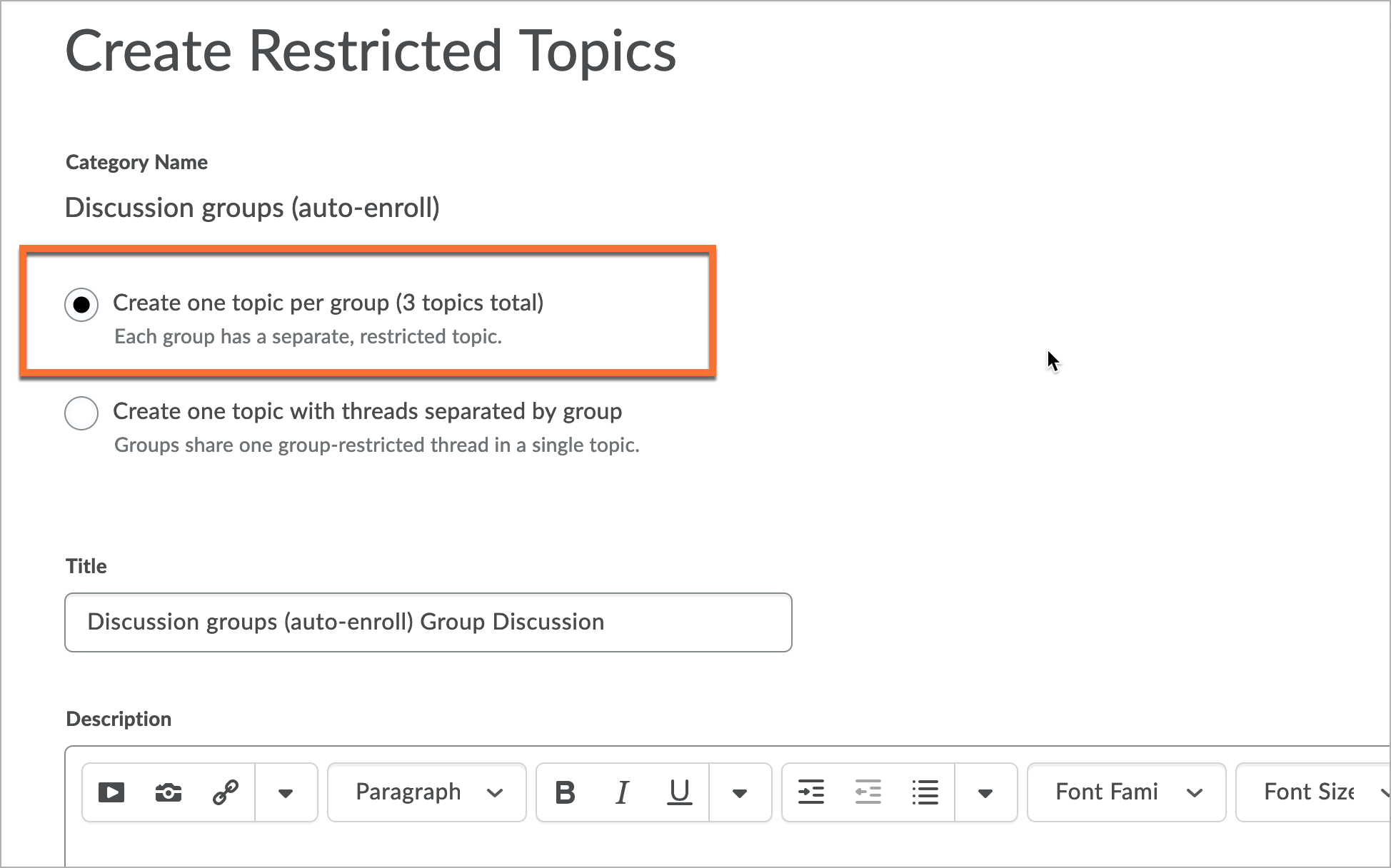Click the Insert Image camera icon
The height and width of the screenshot is (868, 1391).
coord(169,792)
